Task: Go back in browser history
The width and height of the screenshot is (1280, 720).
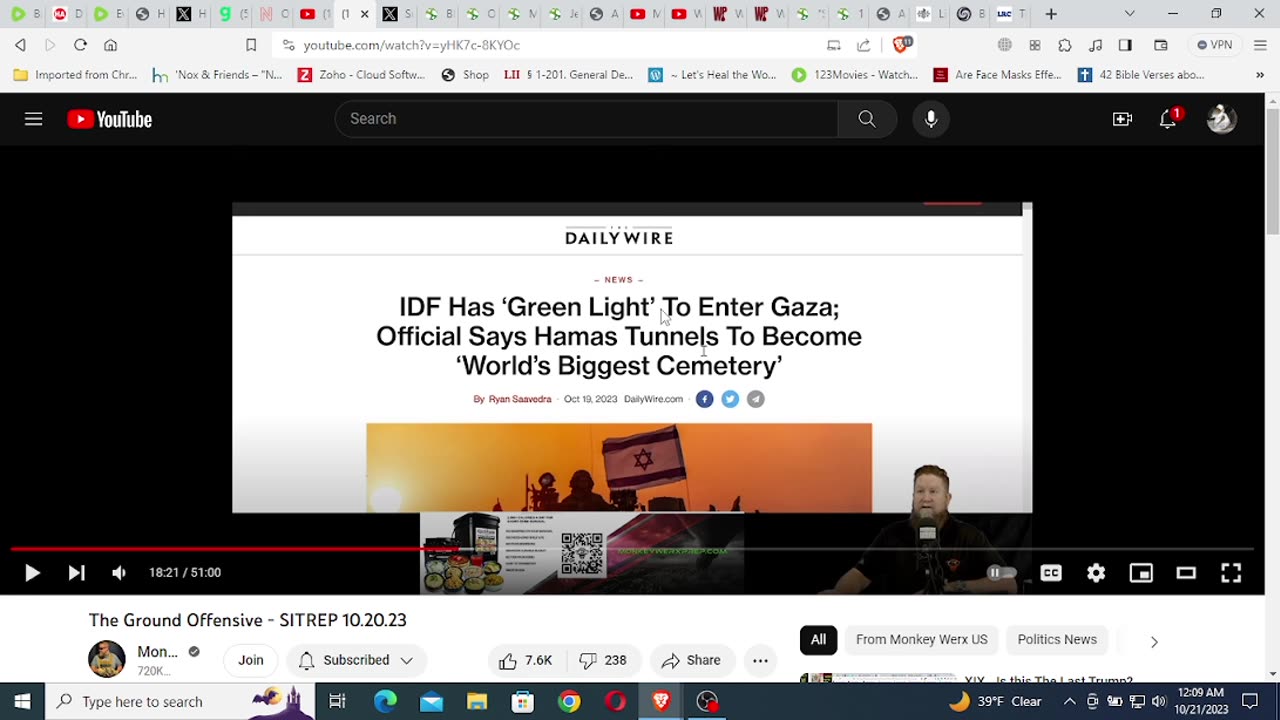Action: (20, 45)
